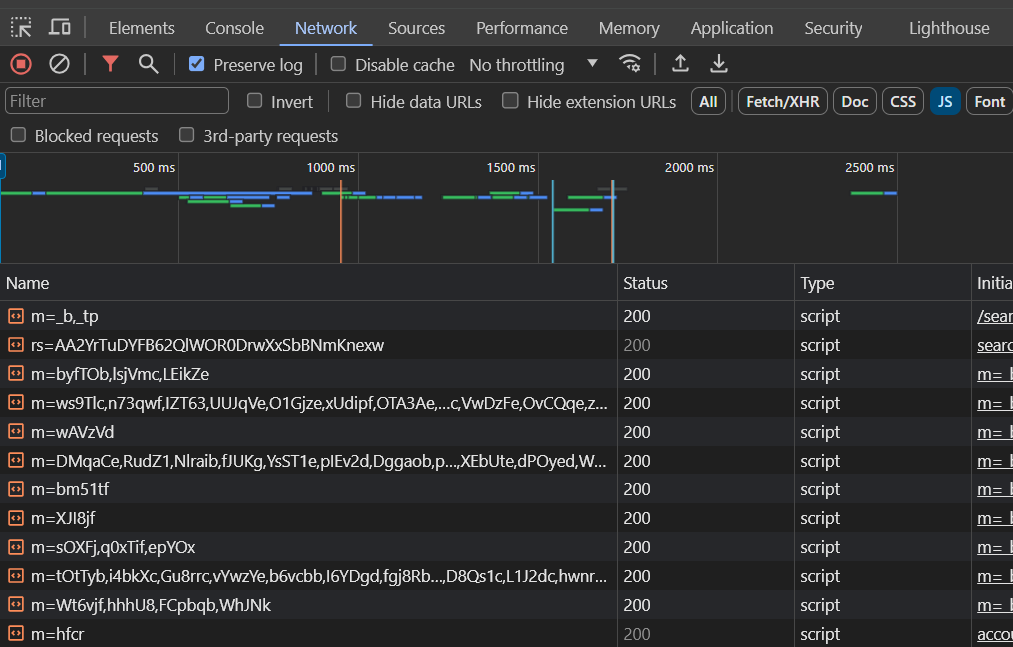The width and height of the screenshot is (1013, 647).
Task: Open the Performance panel tab
Action: 521,27
